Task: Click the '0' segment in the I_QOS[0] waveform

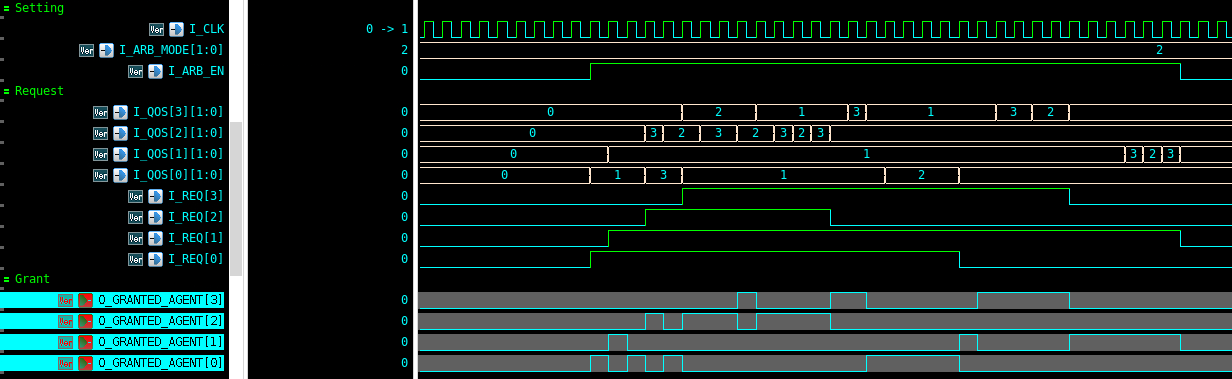Action: 504,175
